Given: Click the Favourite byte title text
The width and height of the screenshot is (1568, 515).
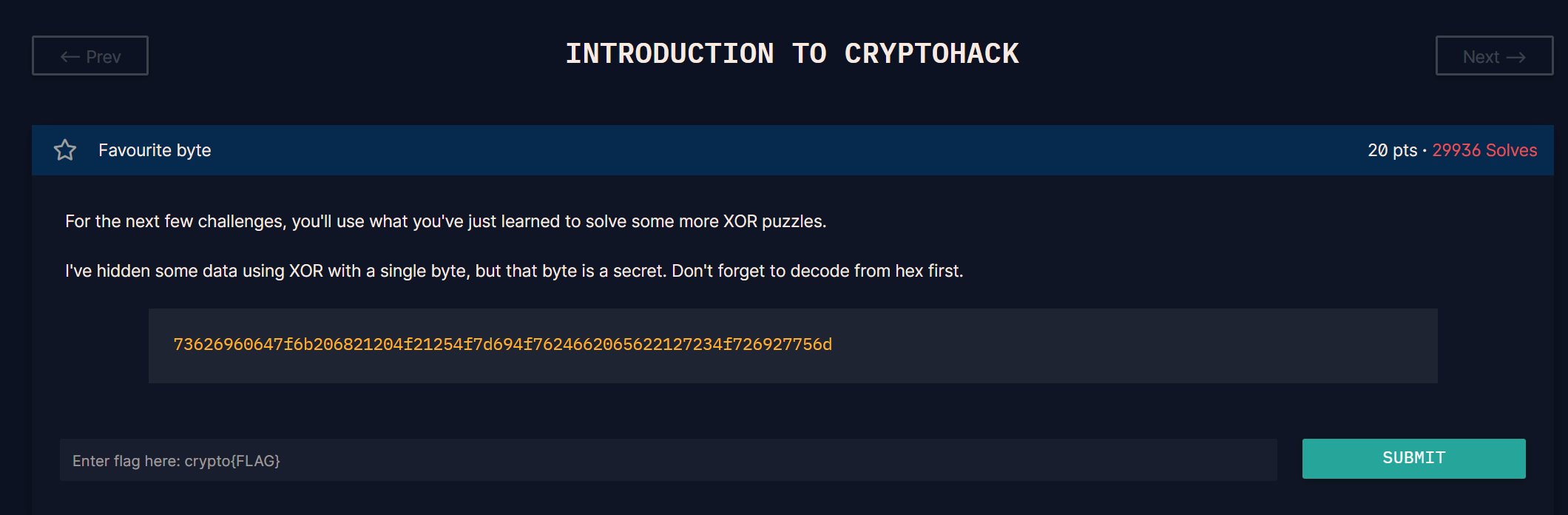Looking at the screenshot, I should click(155, 150).
